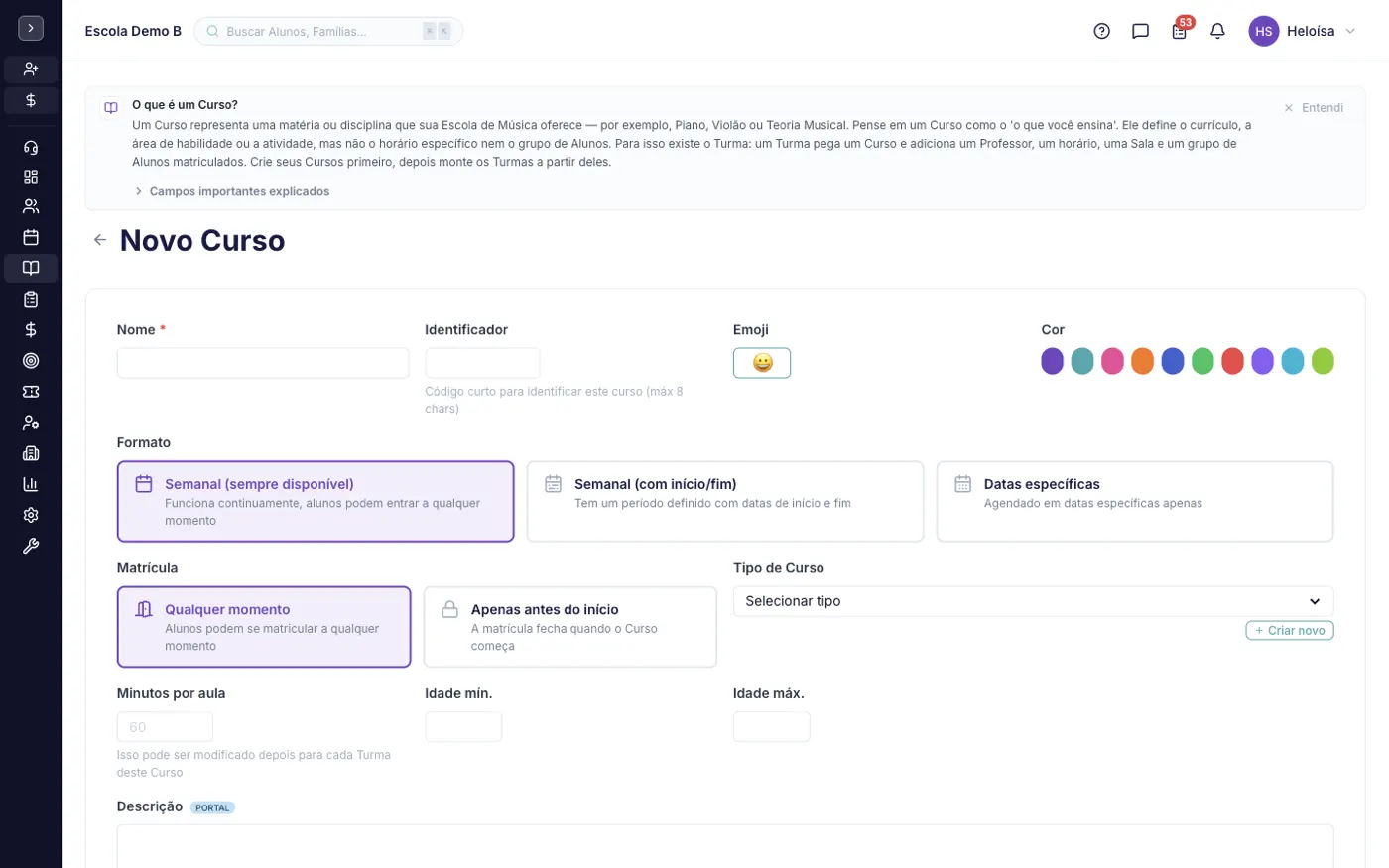Open the settings gear in sidebar
Screen dimensions: 1389x868
(x=31, y=515)
